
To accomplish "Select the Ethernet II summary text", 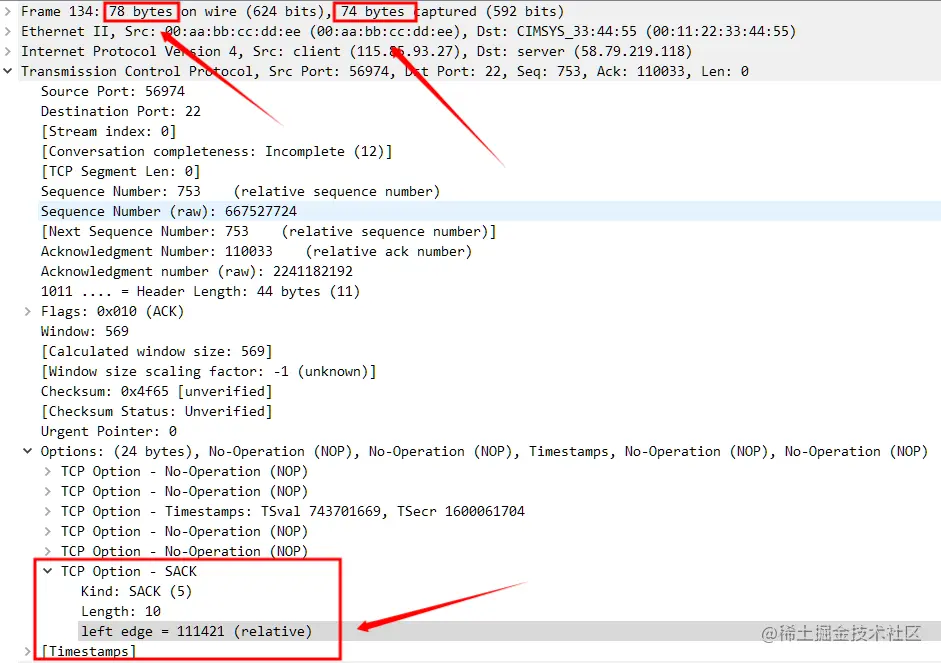I will click(x=409, y=31).
